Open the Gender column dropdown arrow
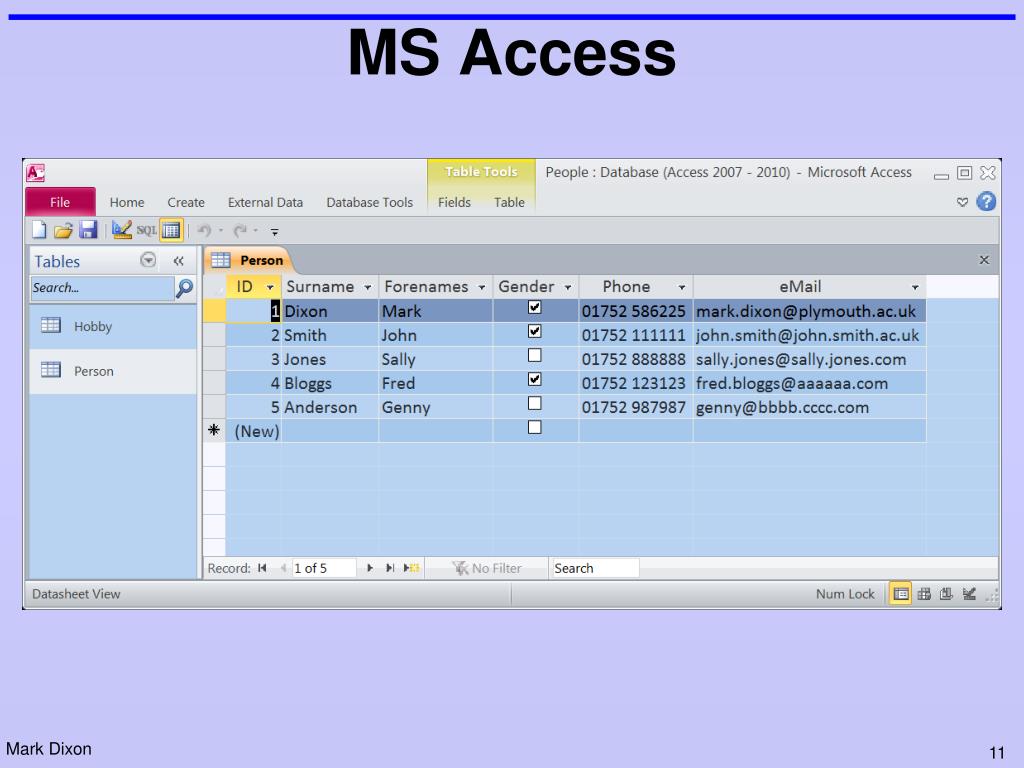 pos(568,288)
